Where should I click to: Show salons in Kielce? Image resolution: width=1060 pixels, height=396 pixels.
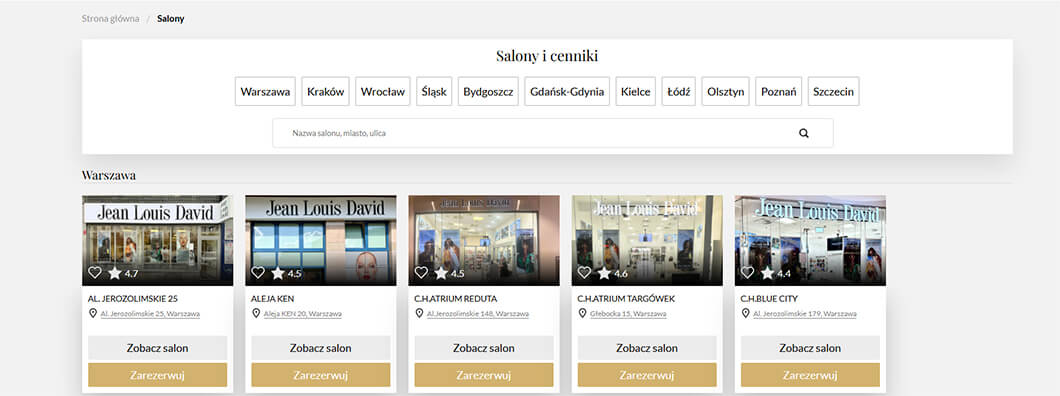(x=635, y=91)
